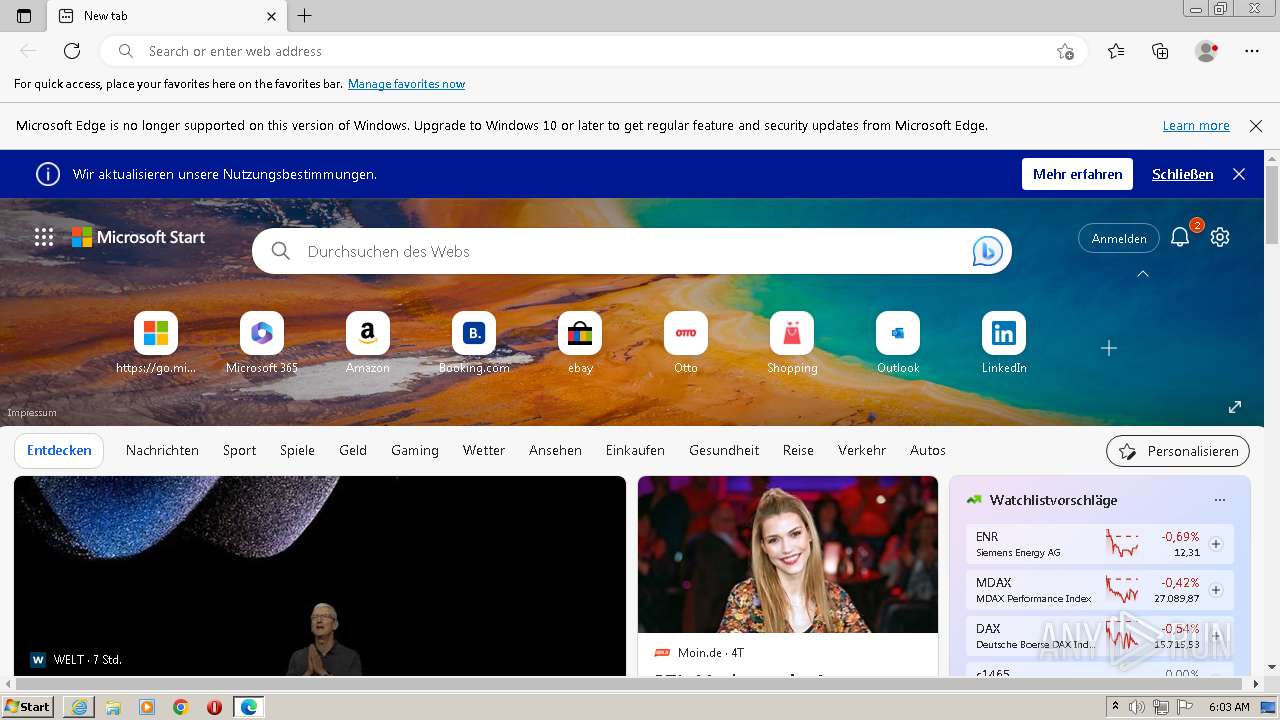Switch to the Sport tab

[x=239, y=450]
